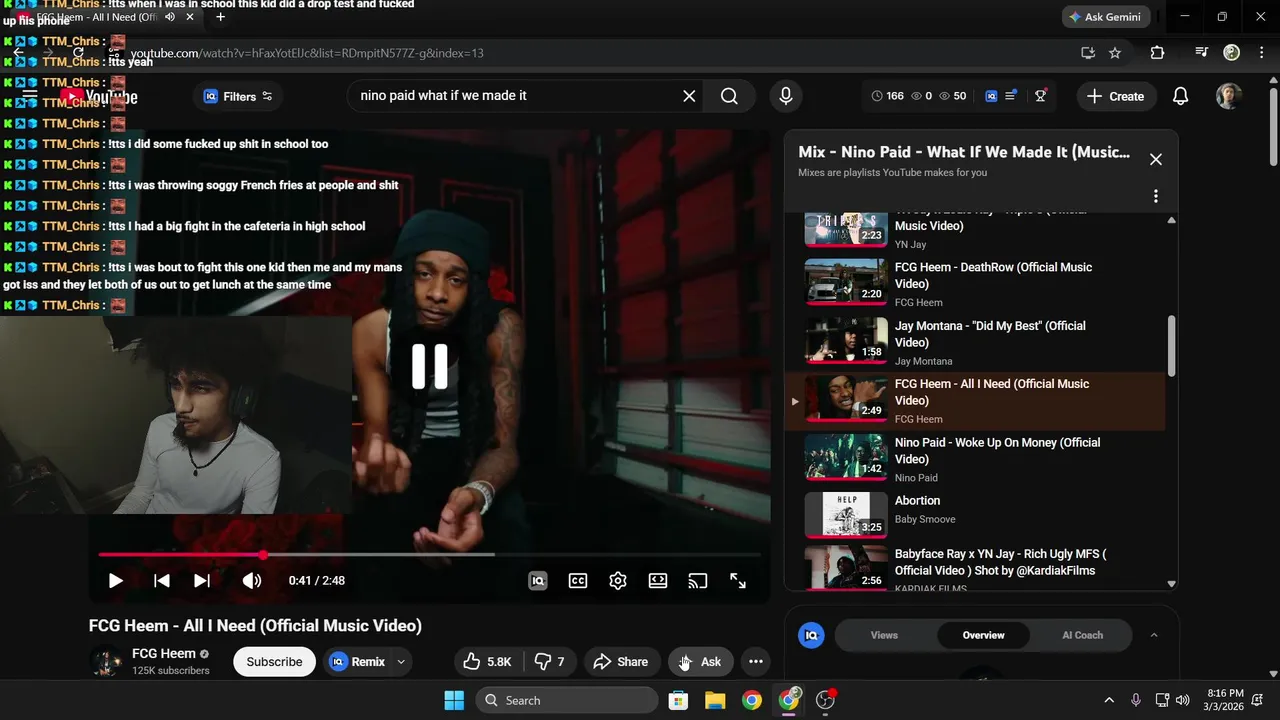Click the search magnifier button

729,96
